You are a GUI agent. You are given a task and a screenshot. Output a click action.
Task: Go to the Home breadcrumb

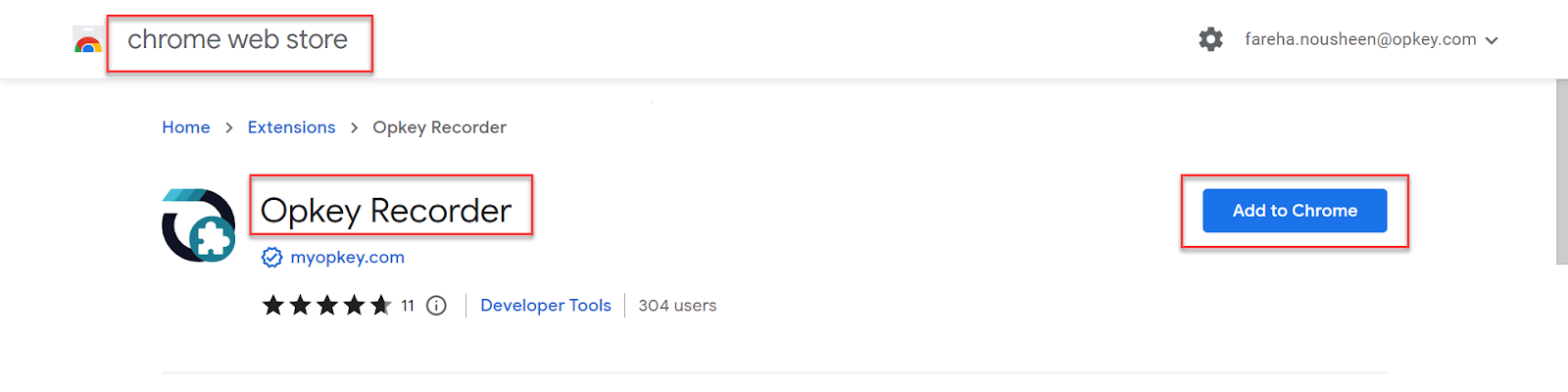pyautogui.click(x=186, y=127)
